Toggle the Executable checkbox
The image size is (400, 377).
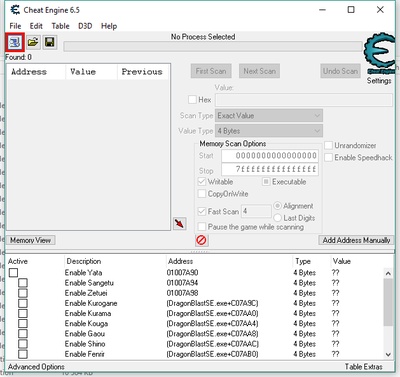pyautogui.click(x=266, y=182)
